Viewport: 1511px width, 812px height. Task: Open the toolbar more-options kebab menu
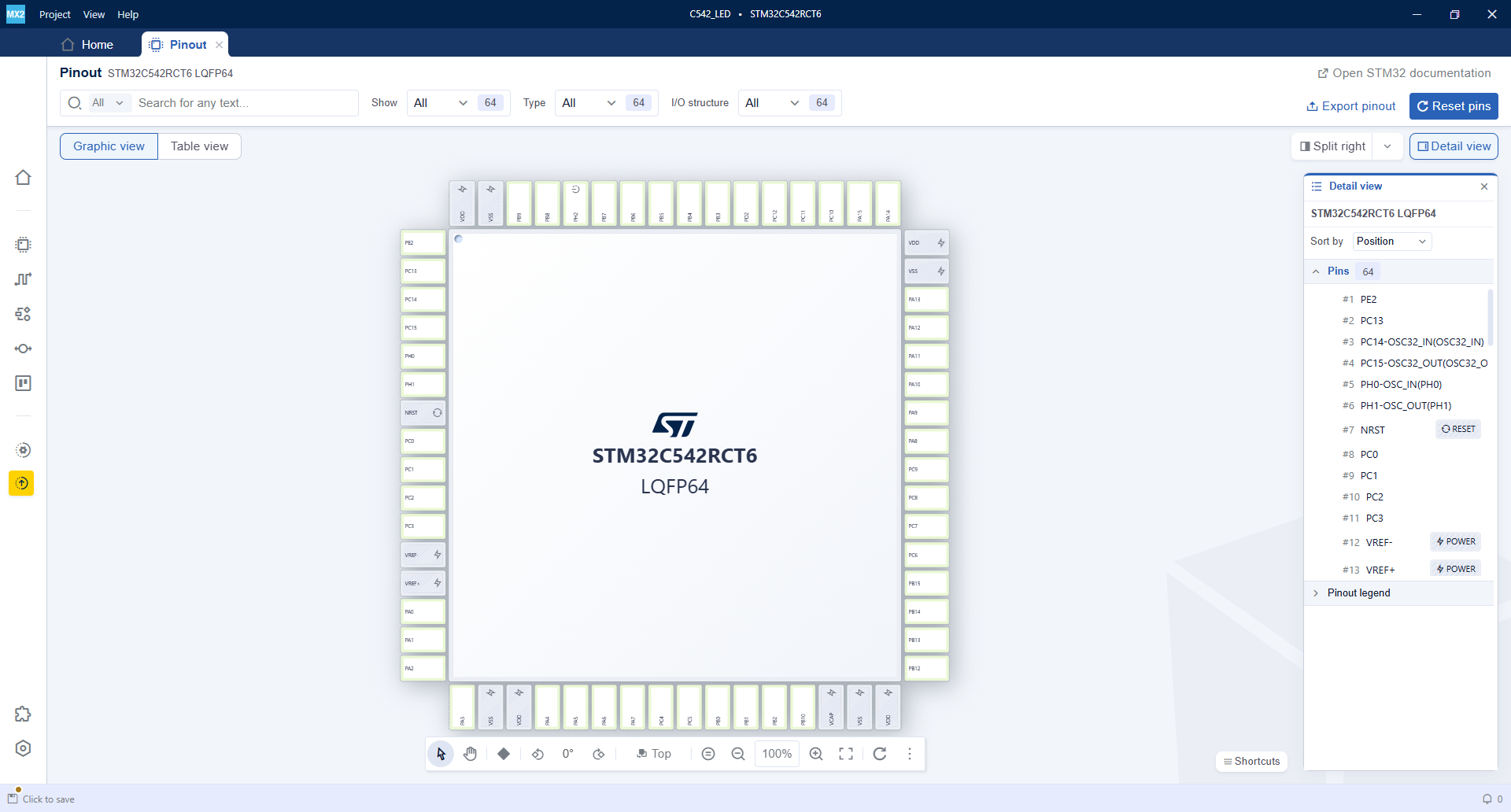coord(910,754)
